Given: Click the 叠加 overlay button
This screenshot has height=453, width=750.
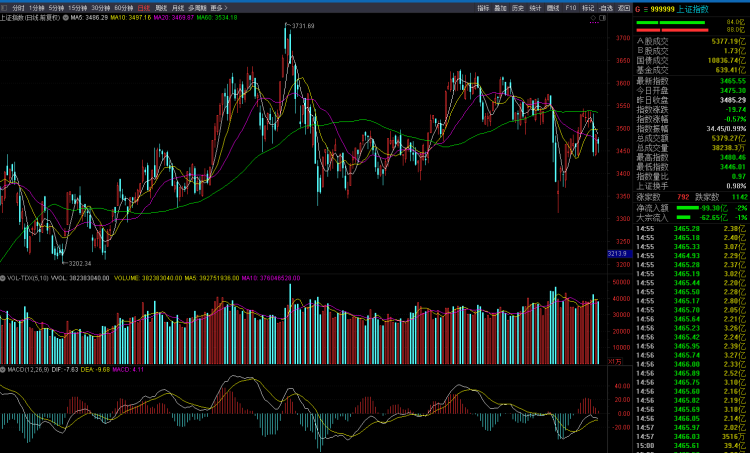Looking at the screenshot, I should pos(500,8).
